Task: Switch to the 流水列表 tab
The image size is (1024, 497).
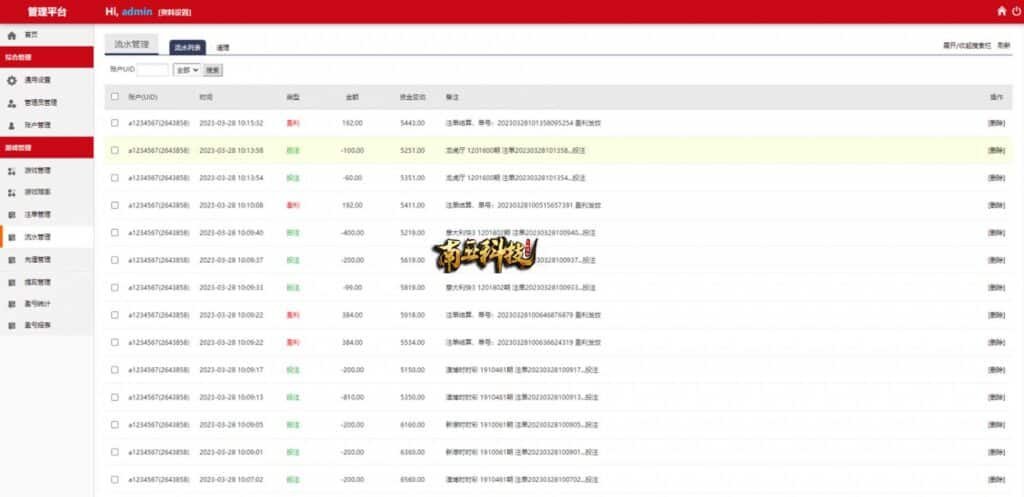Action: pos(187,47)
